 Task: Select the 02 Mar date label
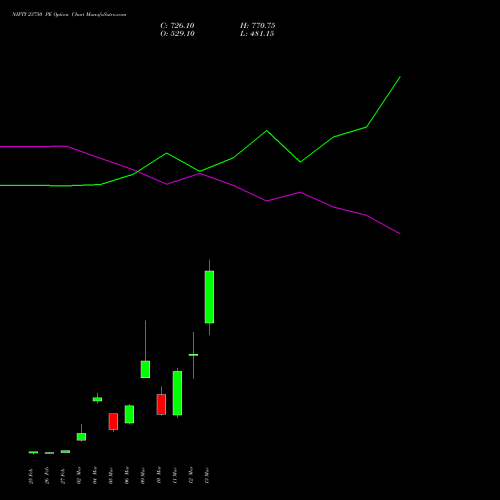[x=79, y=475]
